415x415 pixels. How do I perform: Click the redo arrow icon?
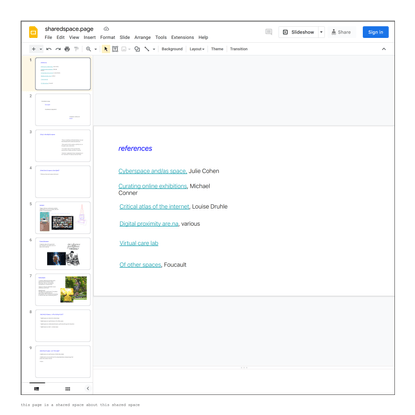(58, 49)
